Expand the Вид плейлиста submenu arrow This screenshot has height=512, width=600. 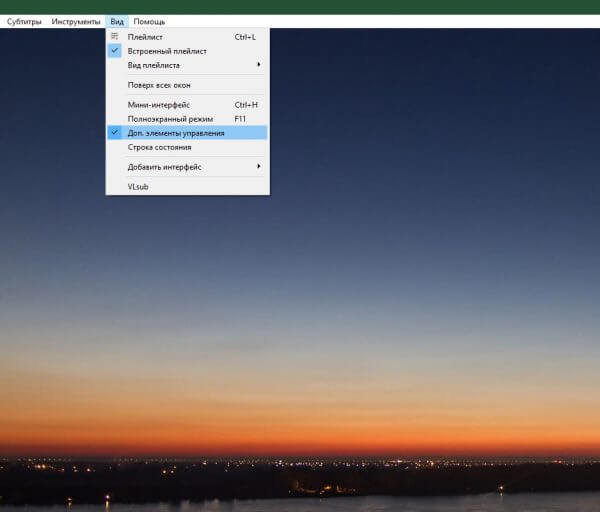[259, 65]
